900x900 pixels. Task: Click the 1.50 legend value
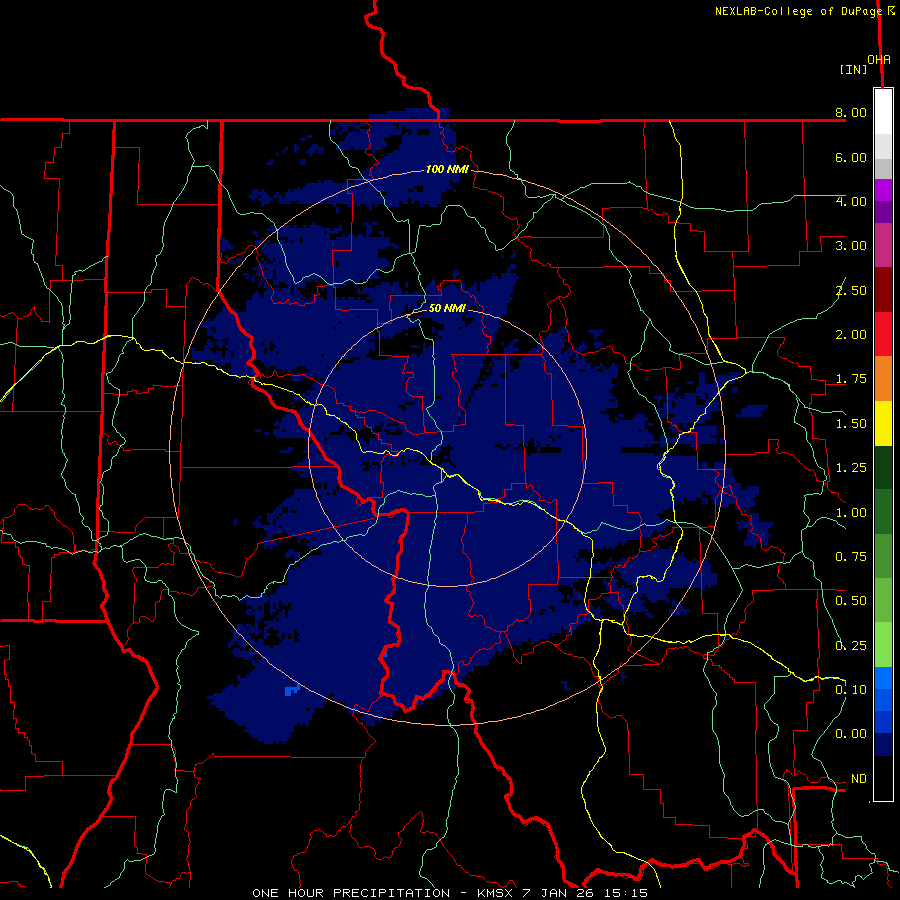[x=851, y=424]
